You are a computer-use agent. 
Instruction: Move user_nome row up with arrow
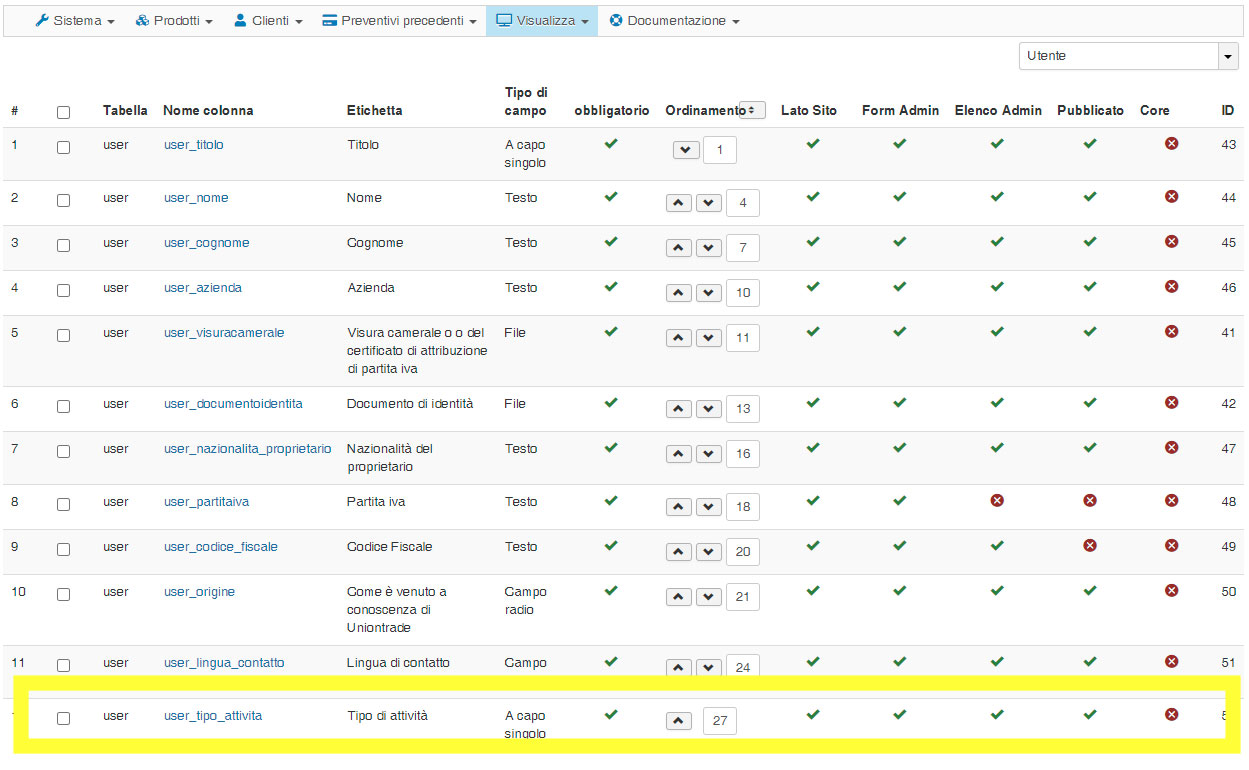tap(679, 203)
